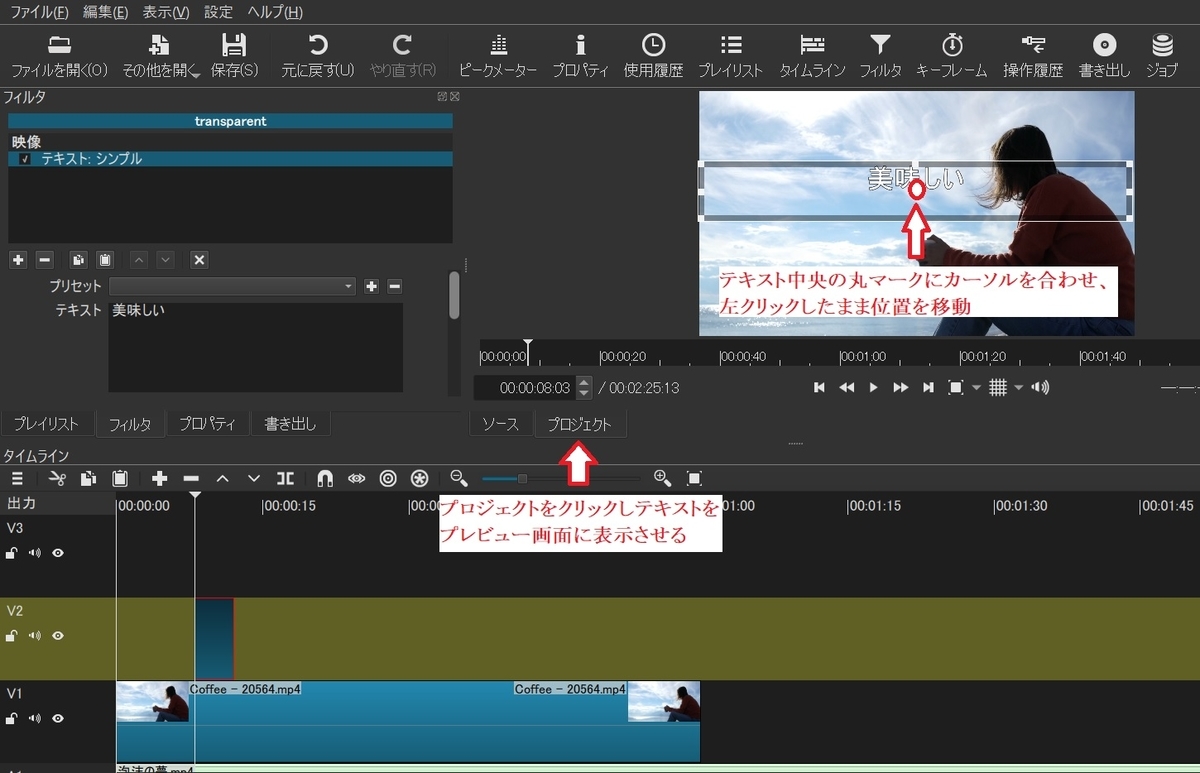Cut clip with timeline scissors icon
The image size is (1200, 773).
click(57, 479)
